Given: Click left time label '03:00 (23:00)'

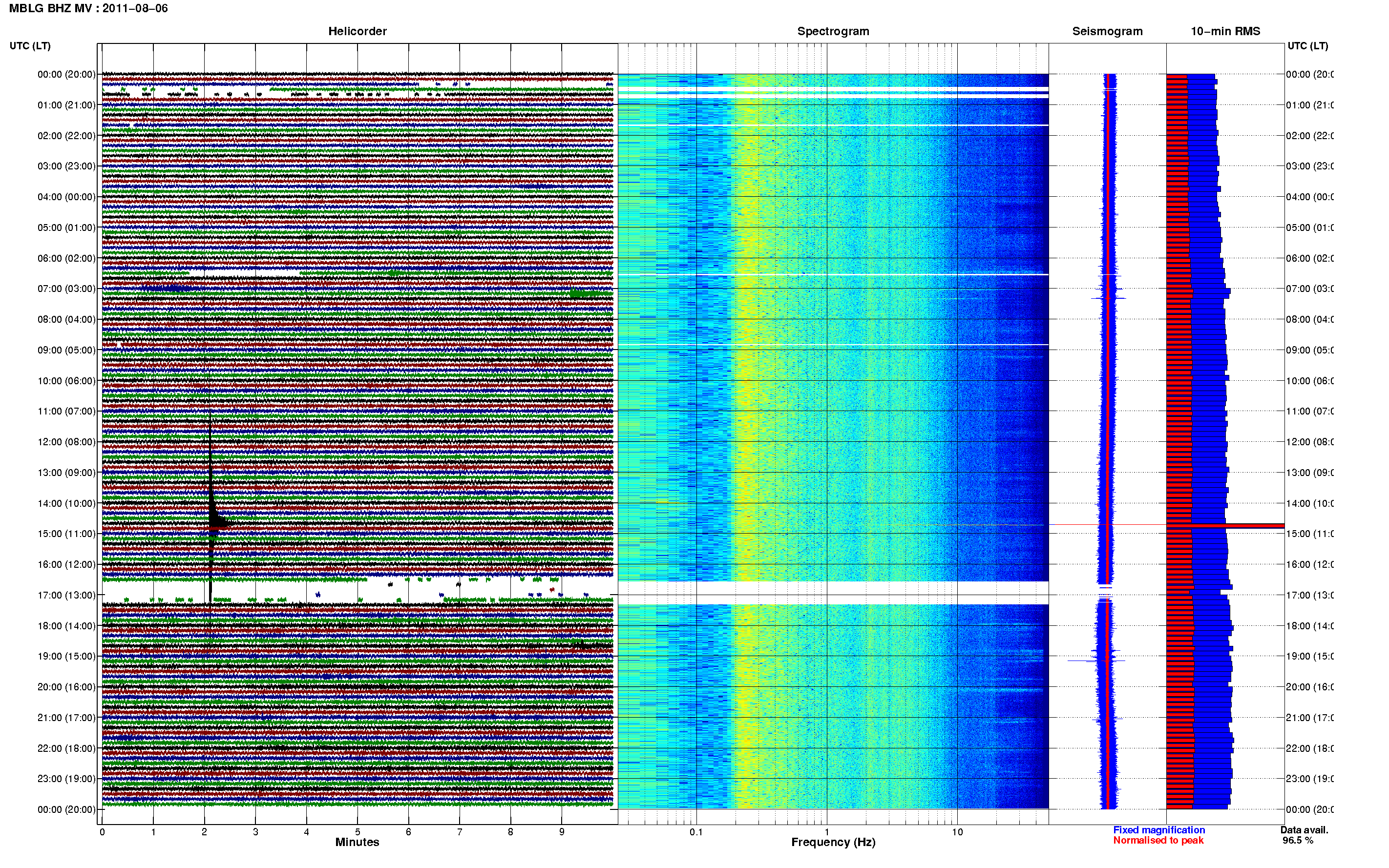Looking at the screenshot, I should click(66, 166).
